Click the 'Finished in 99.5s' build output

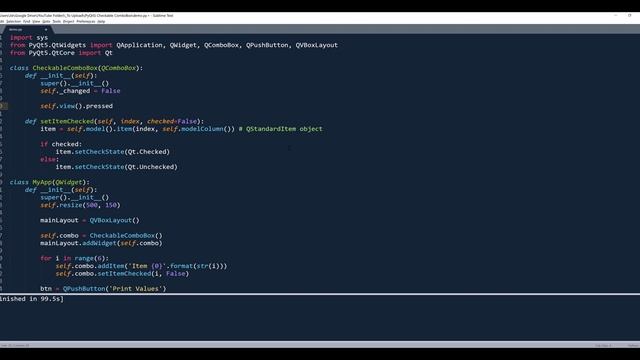[31, 299]
